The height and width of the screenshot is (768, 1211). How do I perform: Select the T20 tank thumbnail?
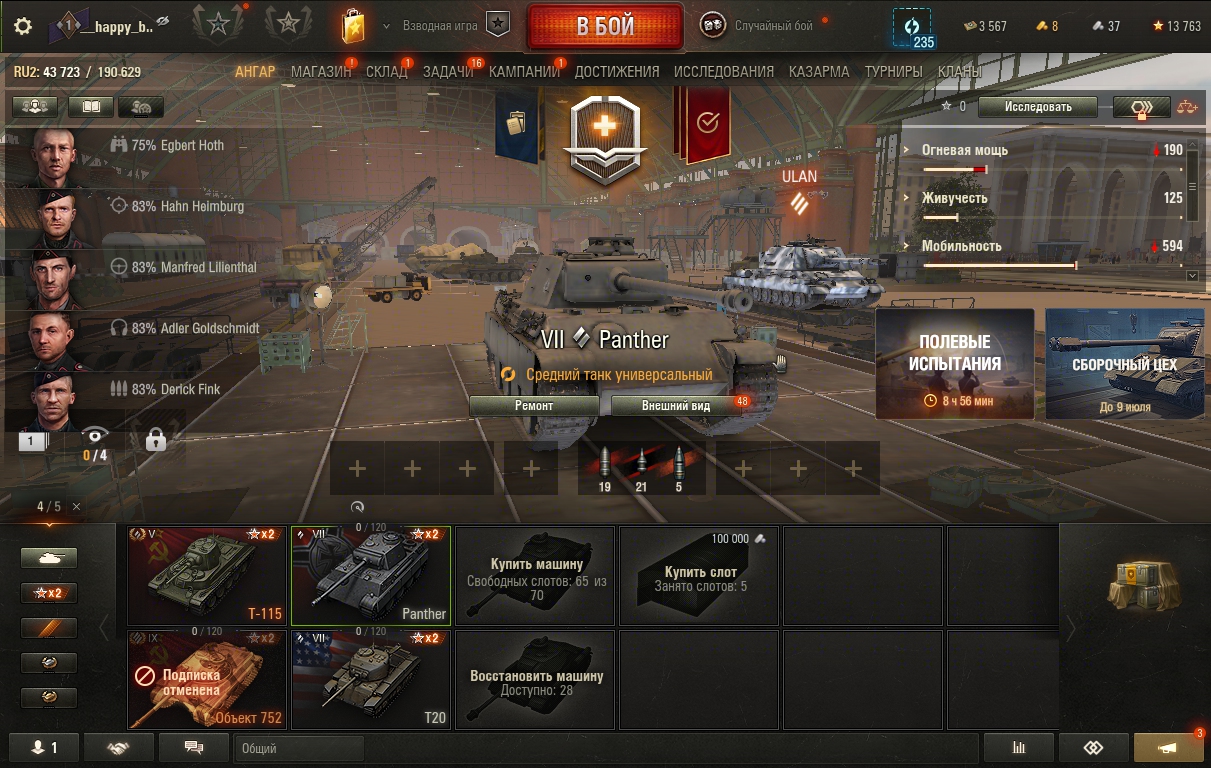(371, 679)
